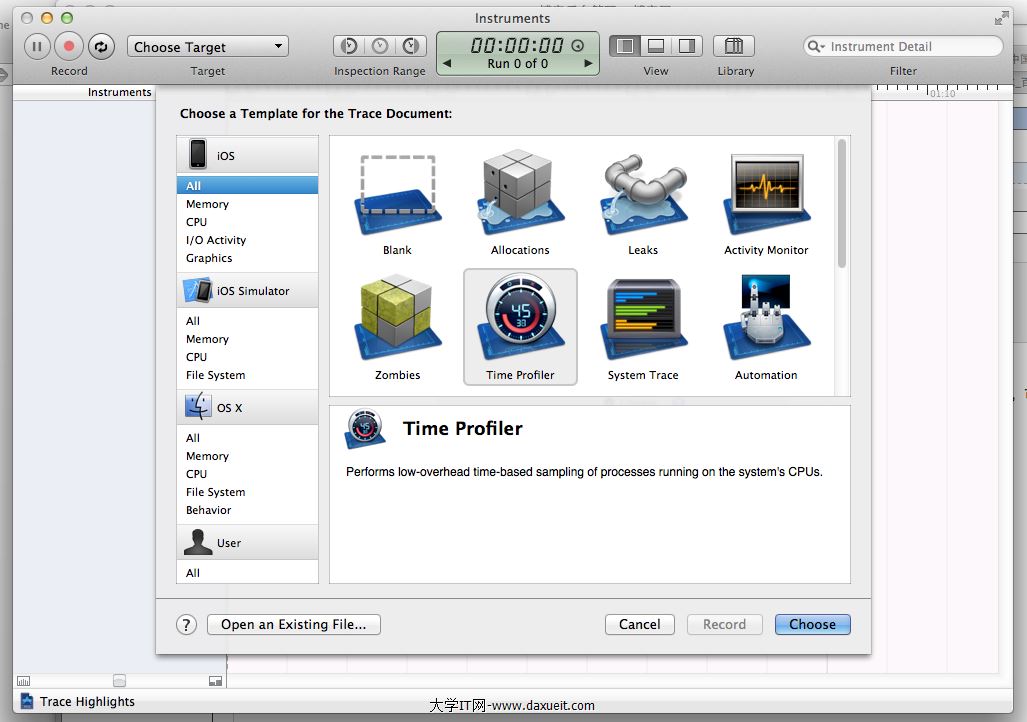This screenshot has height=722, width=1027.
Task: Select the Zombies template icon
Action: tap(397, 320)
